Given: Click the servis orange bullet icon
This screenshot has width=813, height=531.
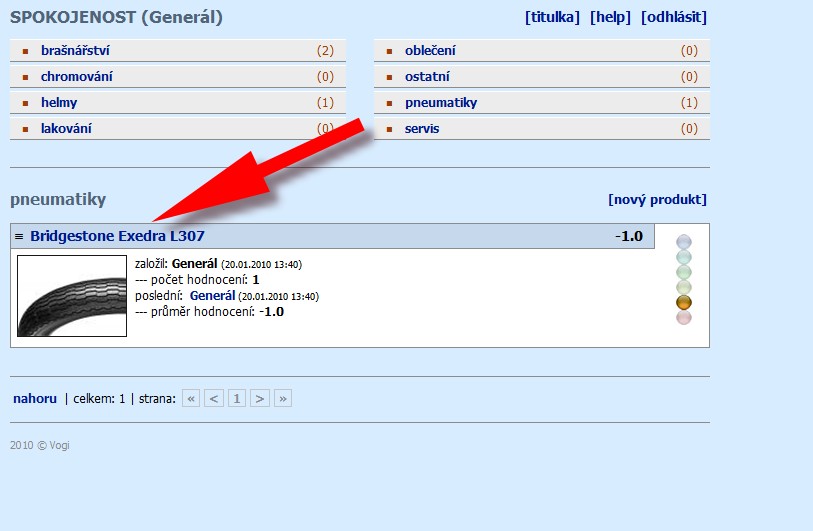Looking at the screenshot, I should pyautogui.click(x=389, y=129).
